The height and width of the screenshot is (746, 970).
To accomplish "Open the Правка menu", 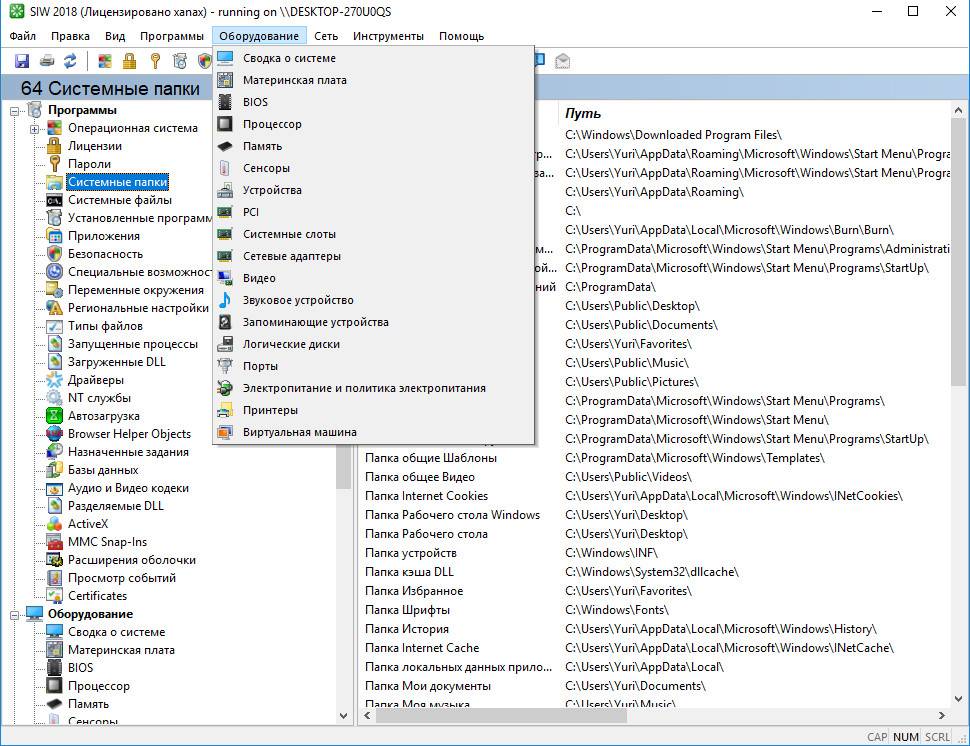I will pyautogui.click(x=70, y=36).
